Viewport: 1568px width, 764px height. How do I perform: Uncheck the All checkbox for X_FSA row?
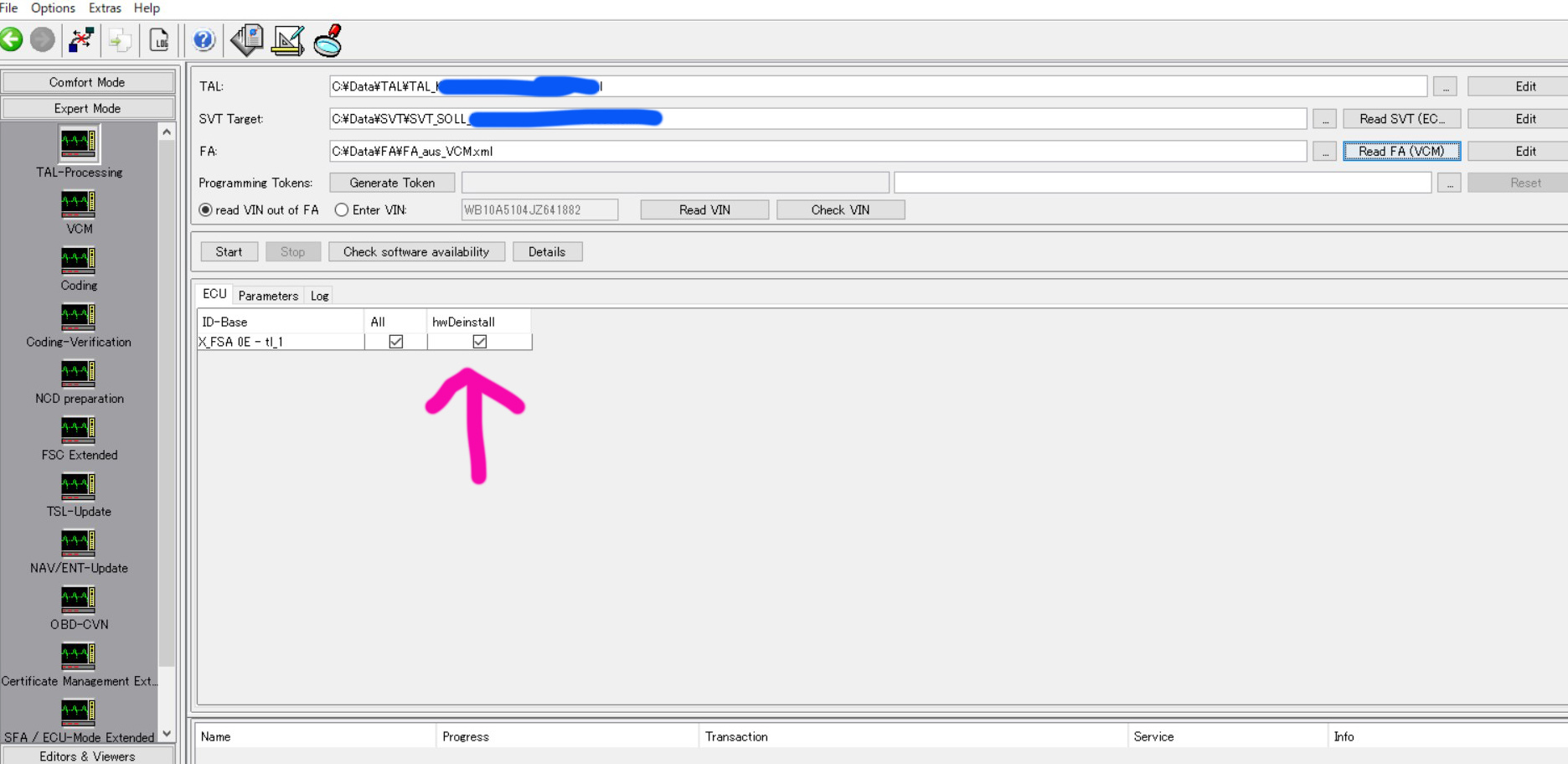[396, 342]
